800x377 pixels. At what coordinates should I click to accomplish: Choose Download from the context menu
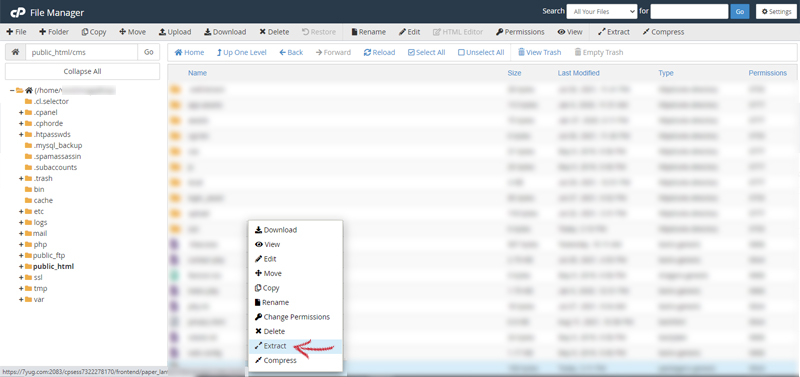[x=295, y=230]
